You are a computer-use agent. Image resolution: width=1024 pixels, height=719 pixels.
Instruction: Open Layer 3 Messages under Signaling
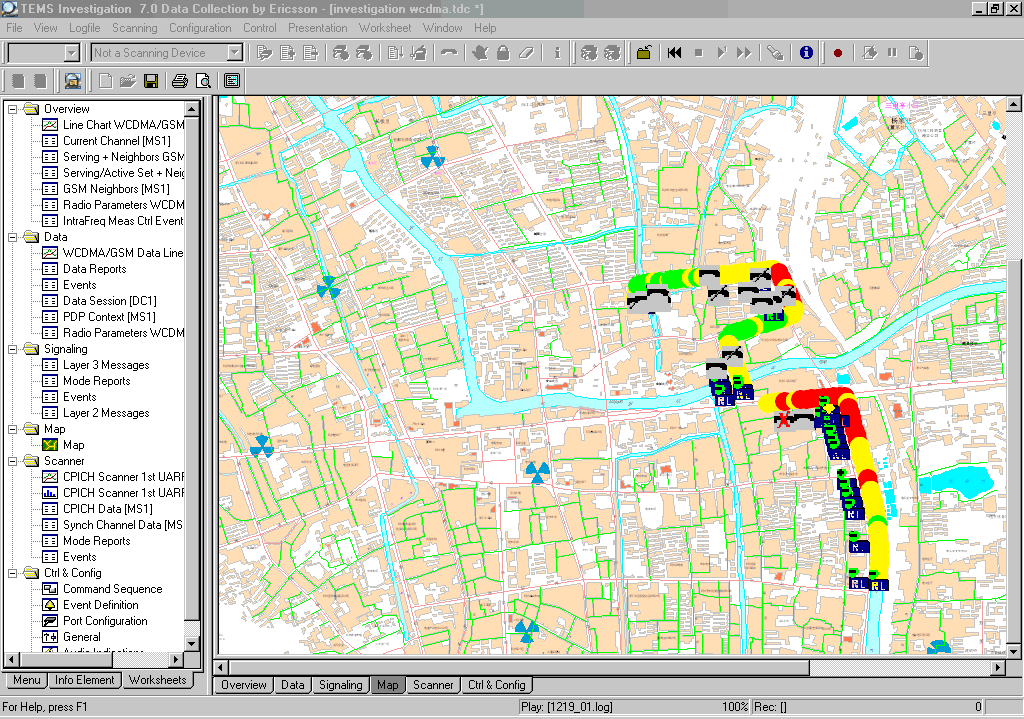click(105, 365)
